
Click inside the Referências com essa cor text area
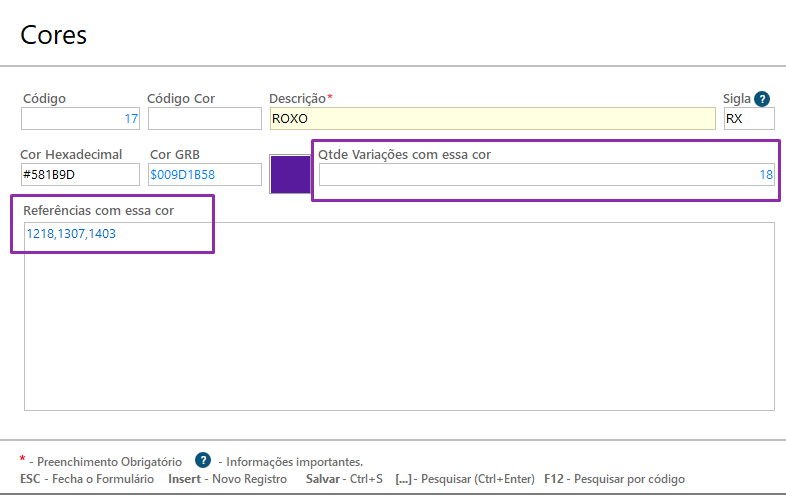coord(399,320)
